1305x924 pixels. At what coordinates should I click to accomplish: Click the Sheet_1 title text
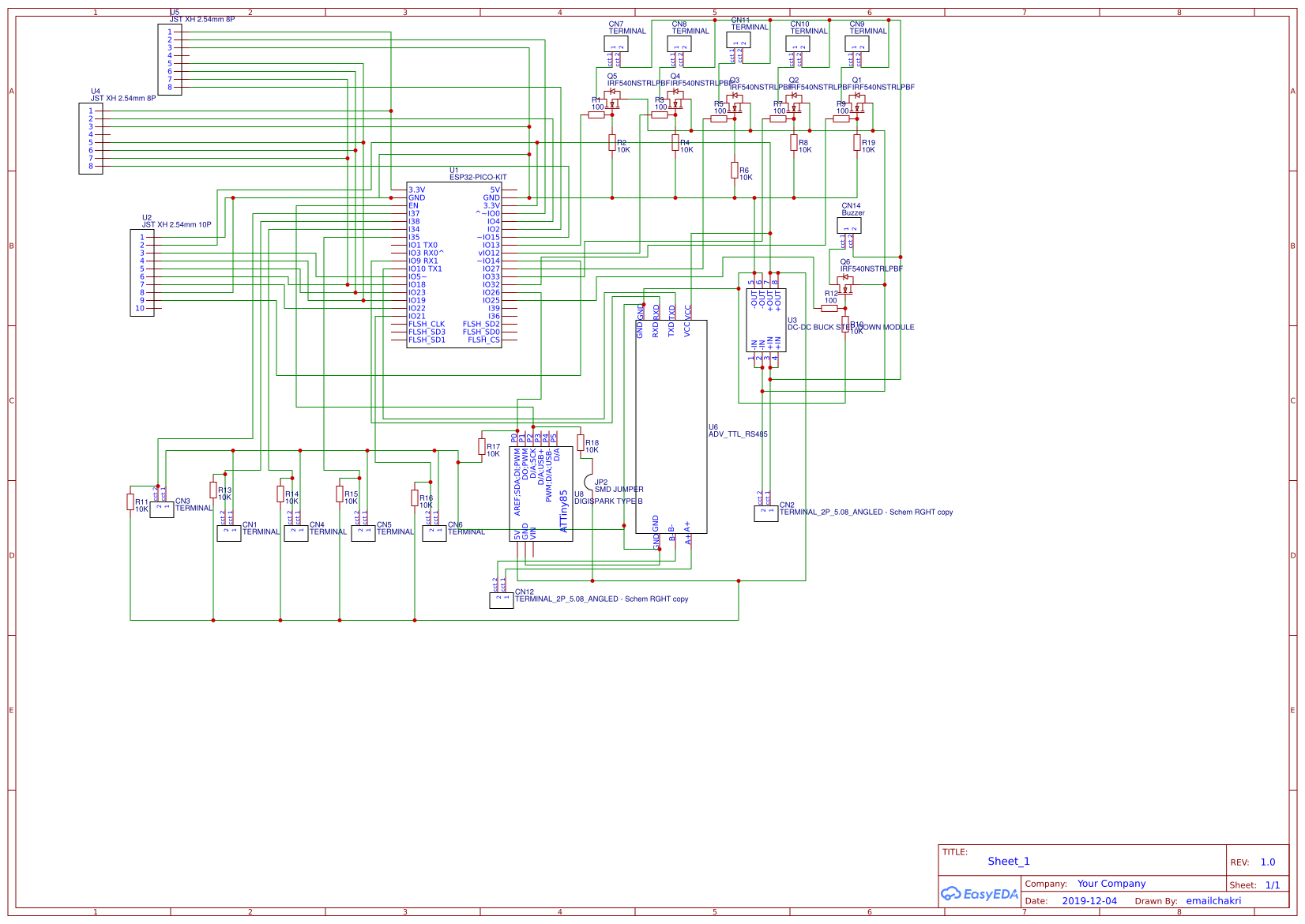point(1009,862)
